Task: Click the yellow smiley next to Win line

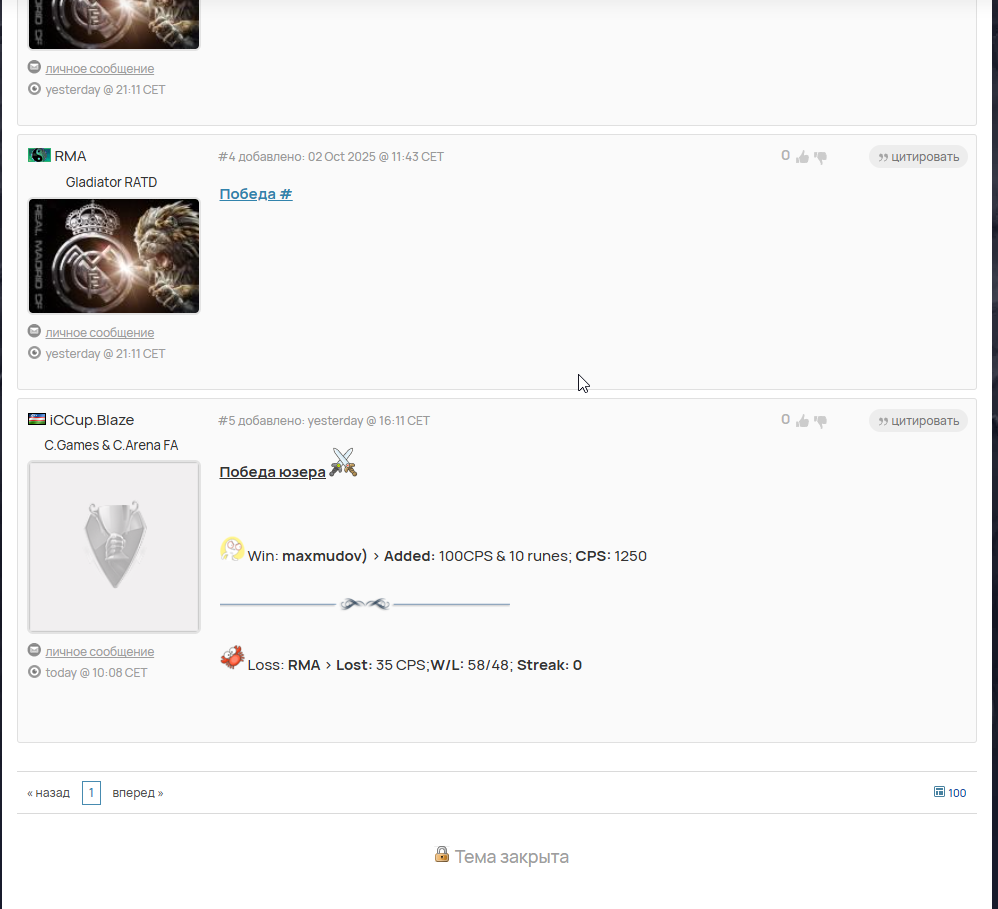Action: coord(232,549)
